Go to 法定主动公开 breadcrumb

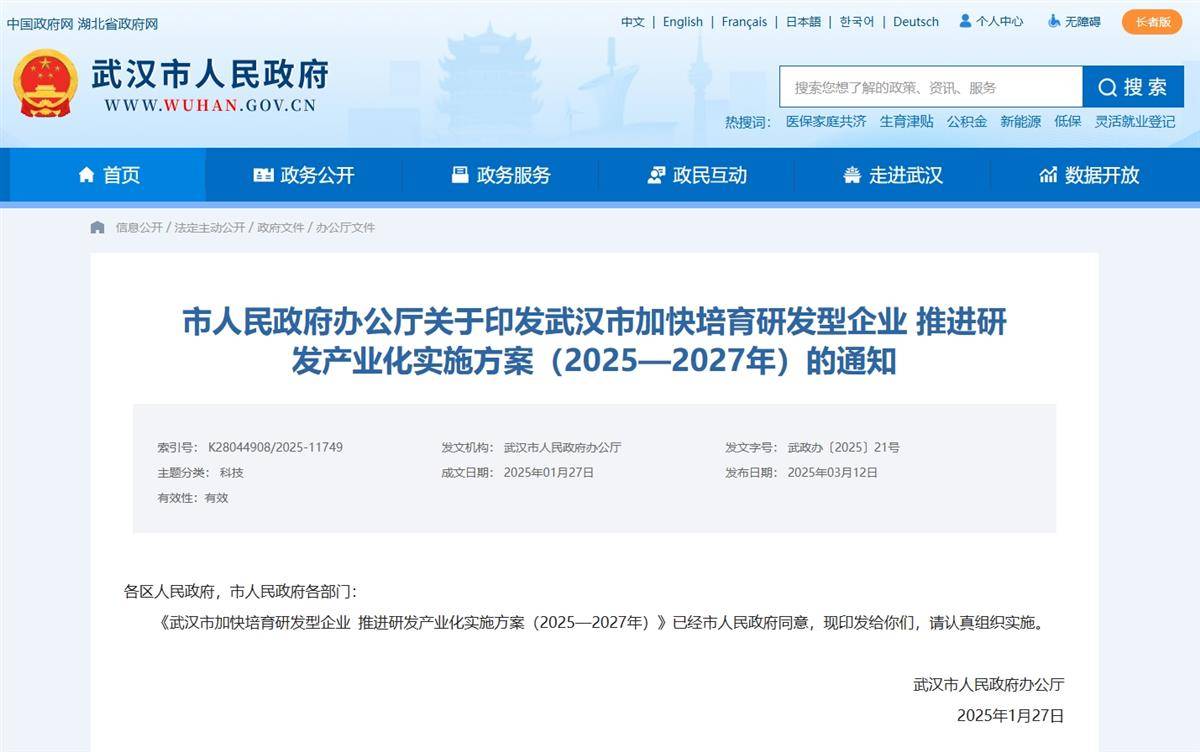coord(209,227)
